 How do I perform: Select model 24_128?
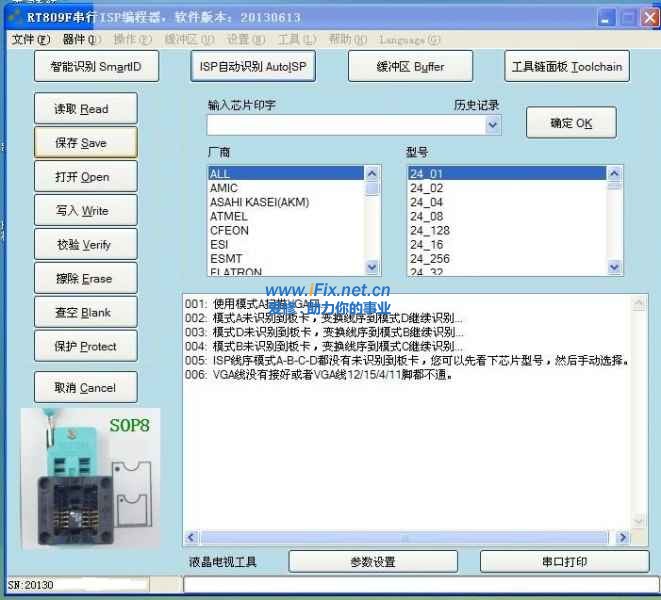point(507,230)
